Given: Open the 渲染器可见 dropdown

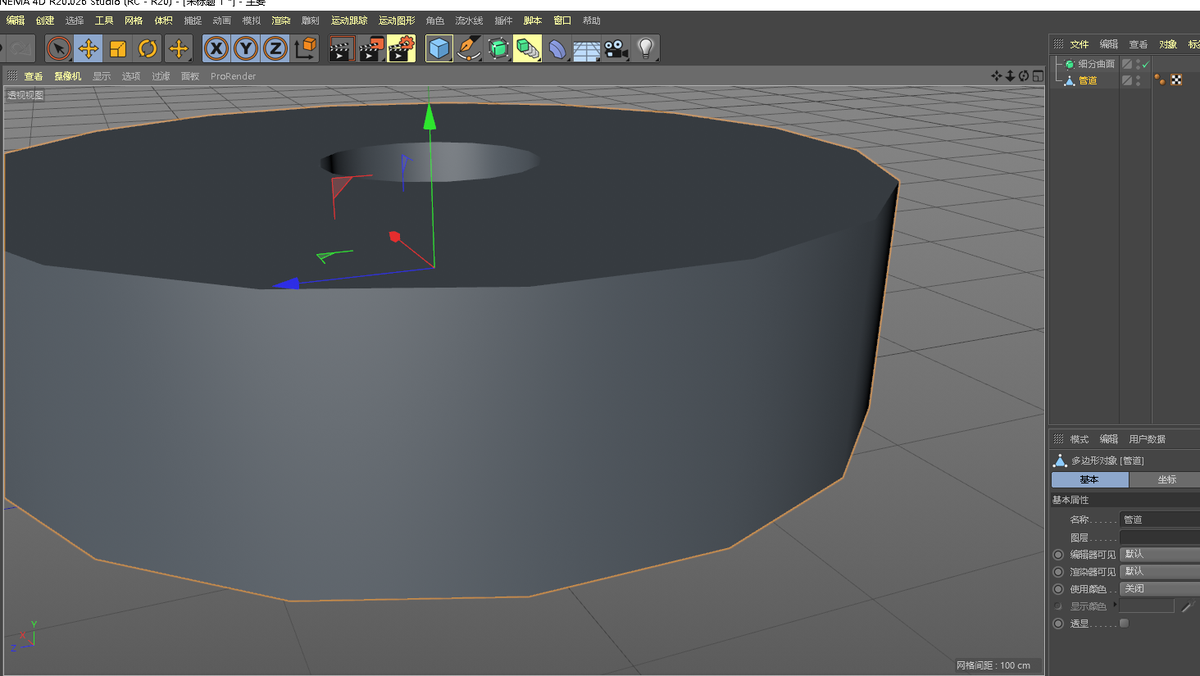Looking at the screenshot, I should 1159,571.
